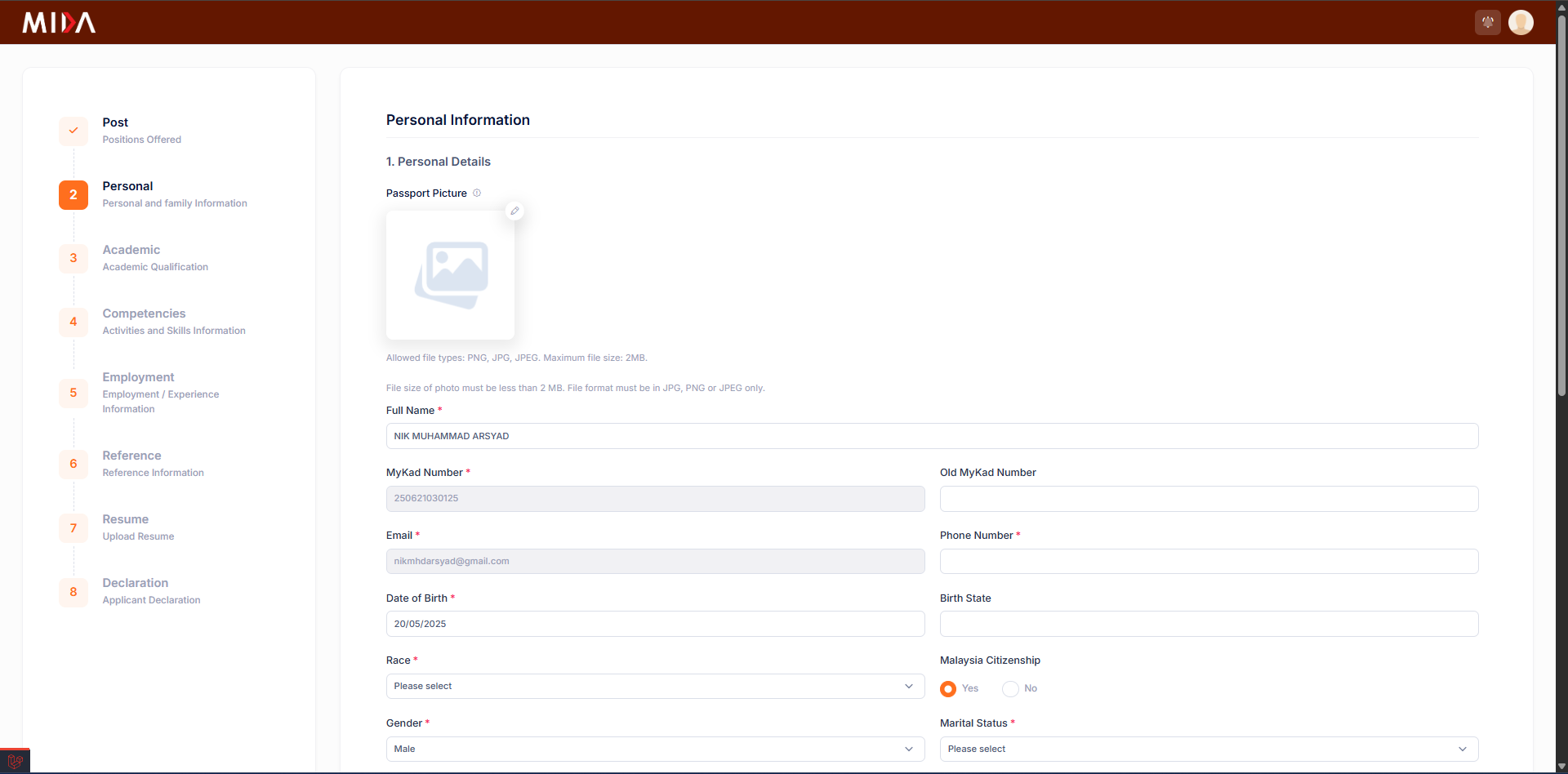Viewport: 1568px width, 774px height.
Task: Click the completed checkmark icon on the Post step
Action: click(x=73, y=131)
